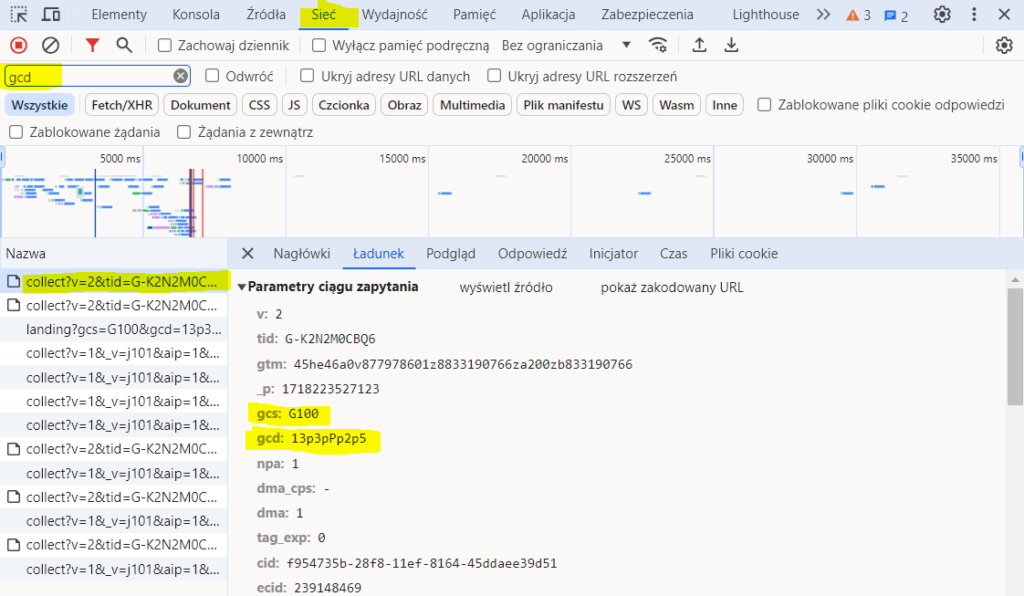The width and height of the screenshot is (1024, 596).
Task: Clear the network log
Action: [x=50, y=45]
